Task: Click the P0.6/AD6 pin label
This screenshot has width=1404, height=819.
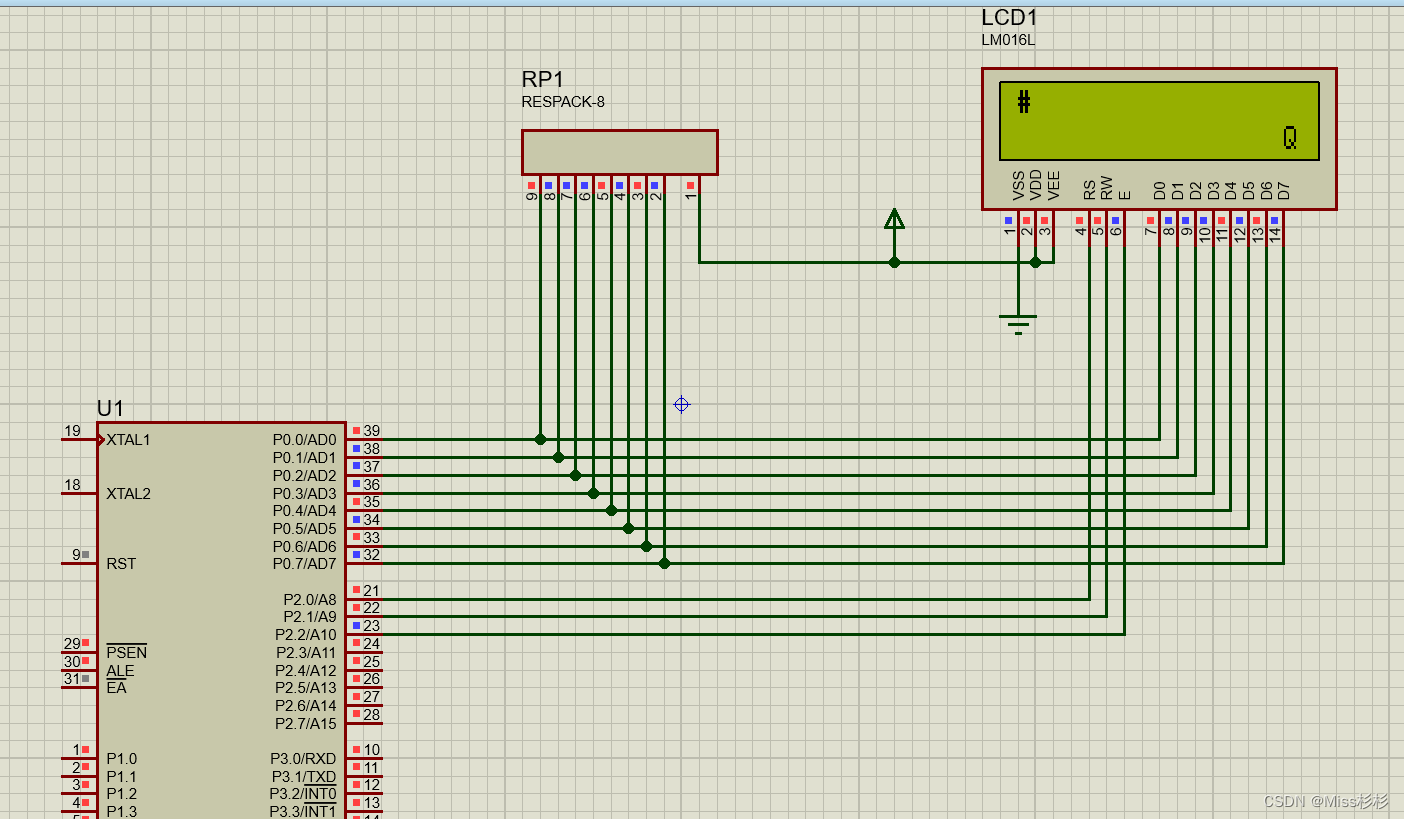Action: [305, 547]
